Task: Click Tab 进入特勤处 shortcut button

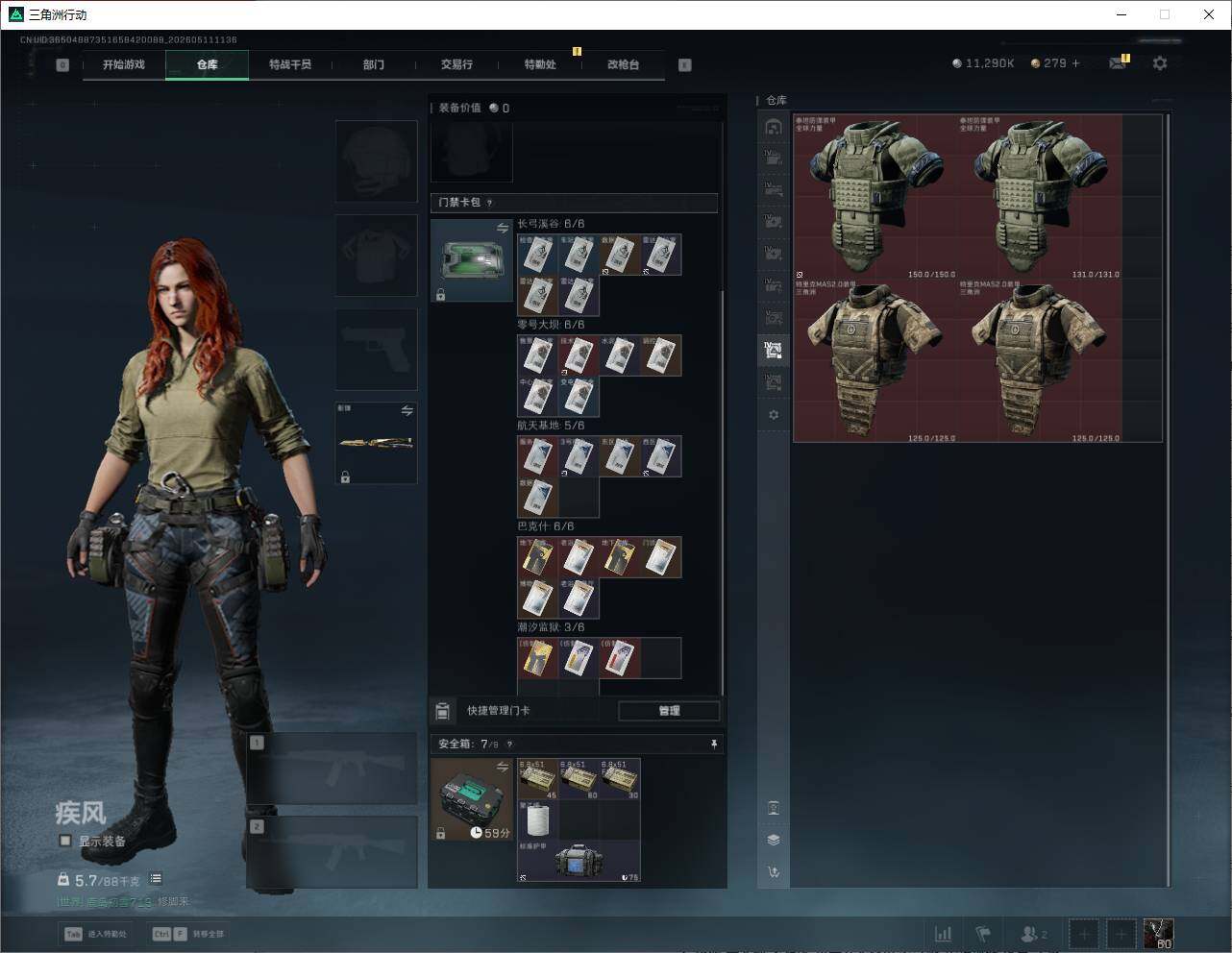Action: pos(96,934)
